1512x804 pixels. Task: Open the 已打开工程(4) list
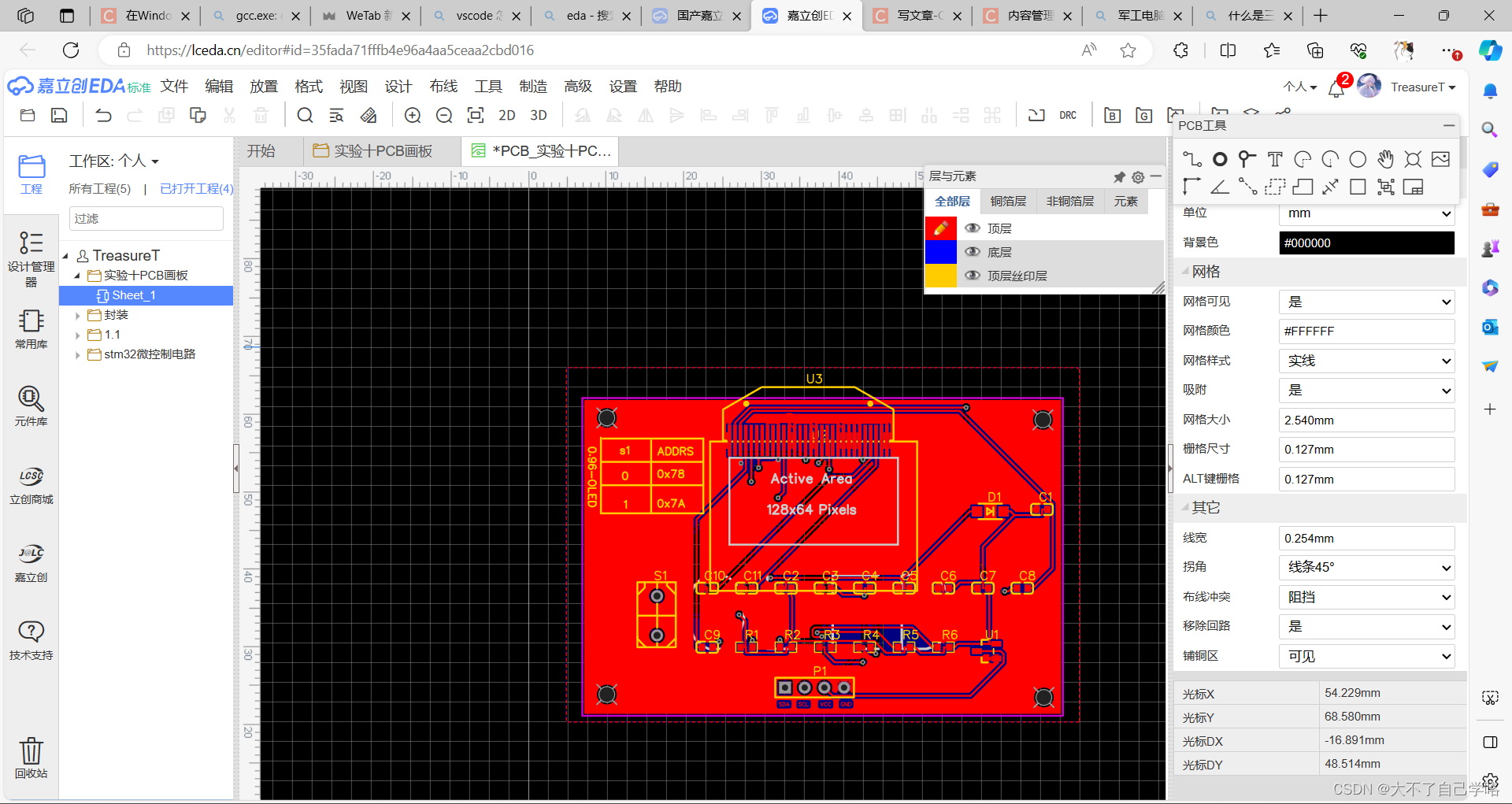tap(196, 189)
